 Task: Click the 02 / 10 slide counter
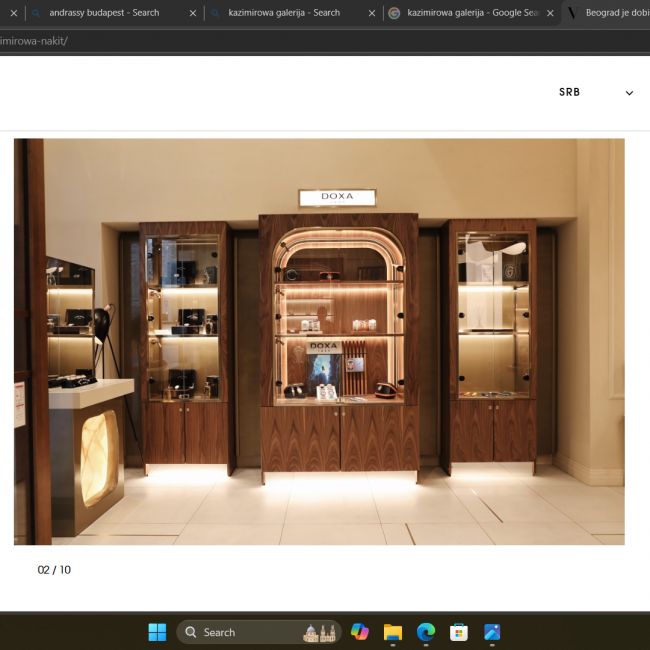[54, 570]
